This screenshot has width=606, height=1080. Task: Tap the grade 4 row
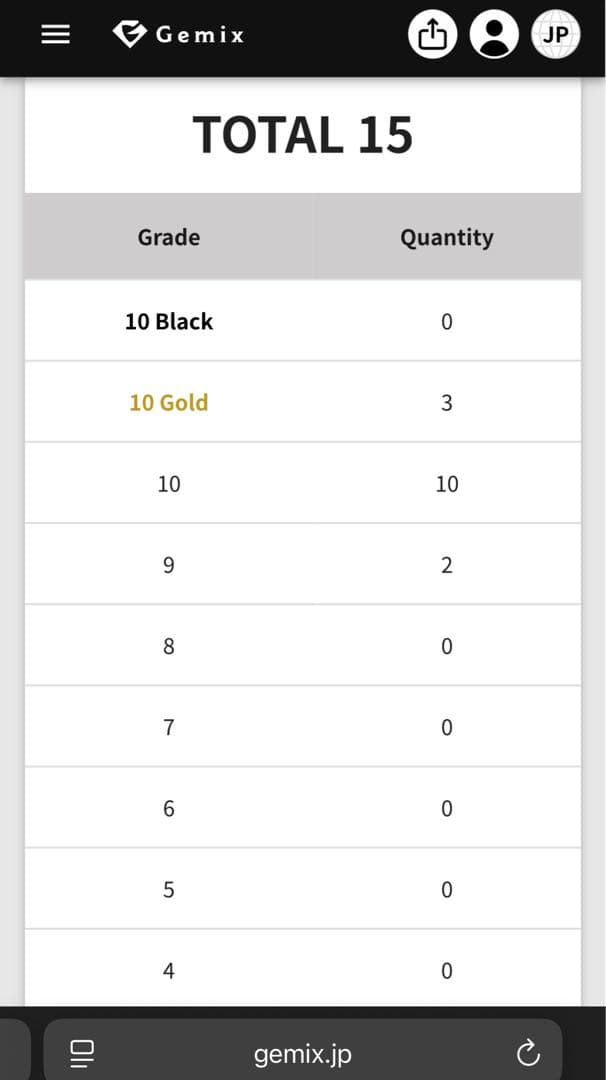point(168,970)
